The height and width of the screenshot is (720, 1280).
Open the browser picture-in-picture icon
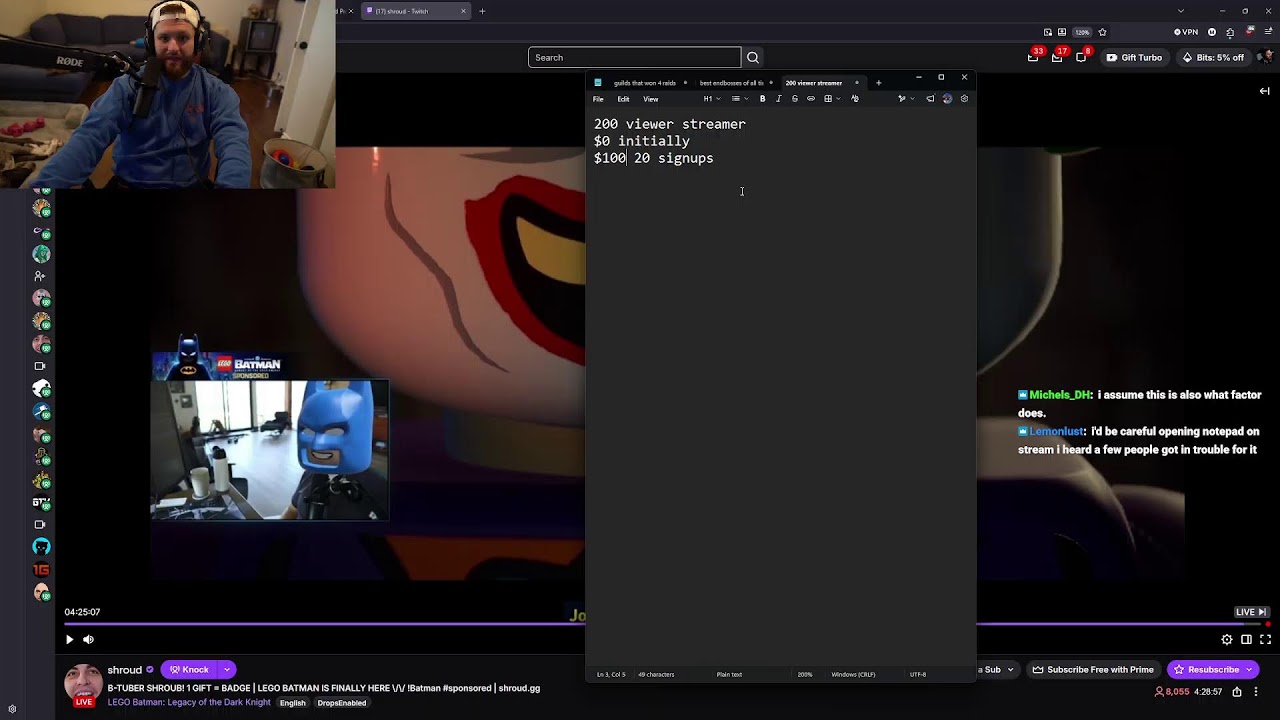pos(1048,32)
